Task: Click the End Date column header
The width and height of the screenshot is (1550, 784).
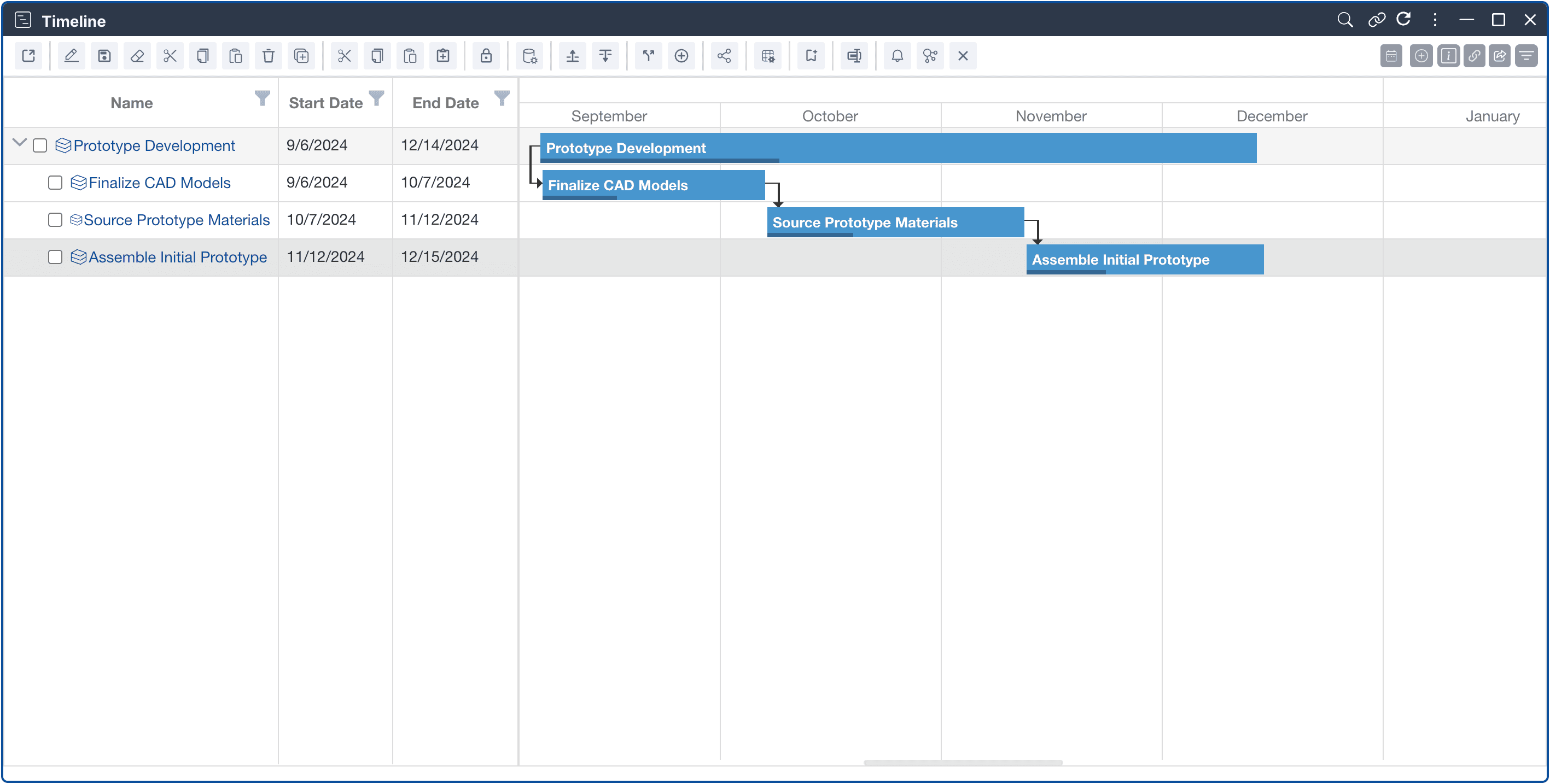Action: pyautogui.click(x=445, y=103)
